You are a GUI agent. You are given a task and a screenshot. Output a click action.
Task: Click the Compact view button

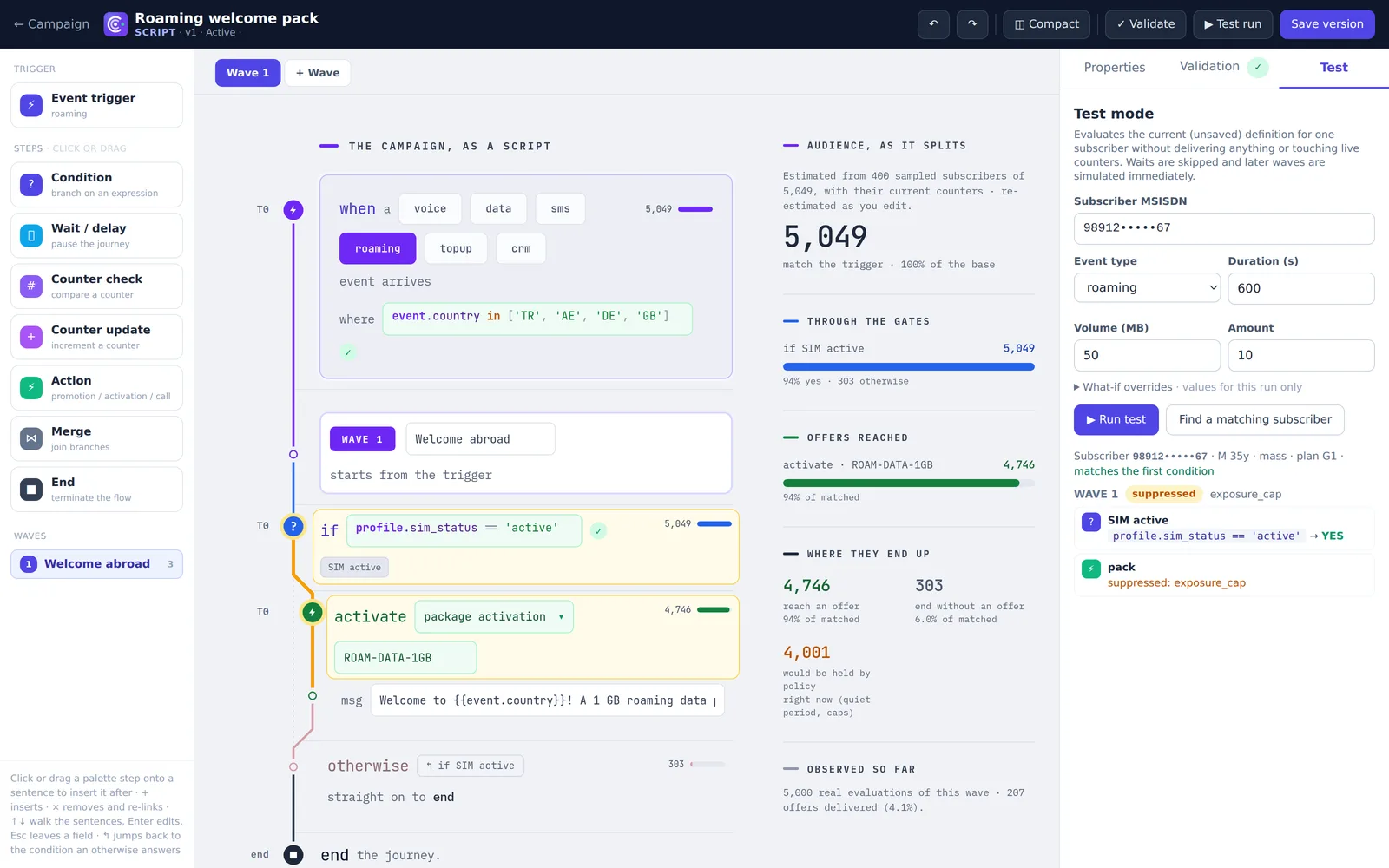tap(1046, 24)
